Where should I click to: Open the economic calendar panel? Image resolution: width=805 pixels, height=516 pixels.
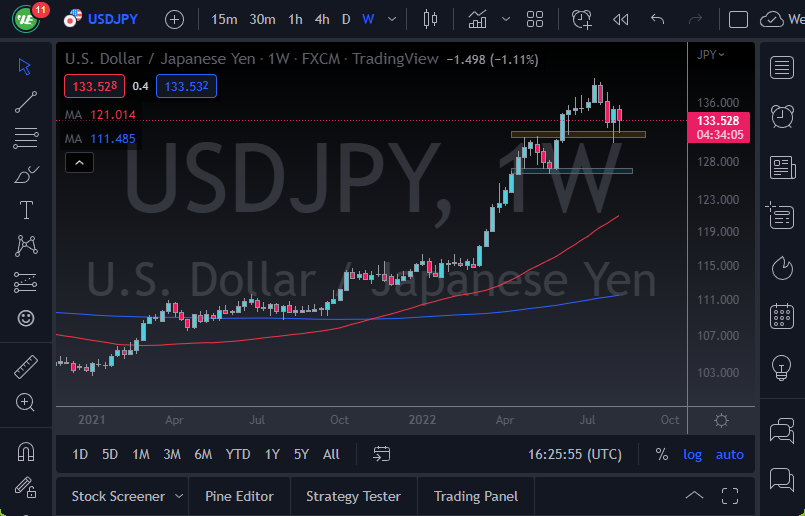(x=782, y=316)
